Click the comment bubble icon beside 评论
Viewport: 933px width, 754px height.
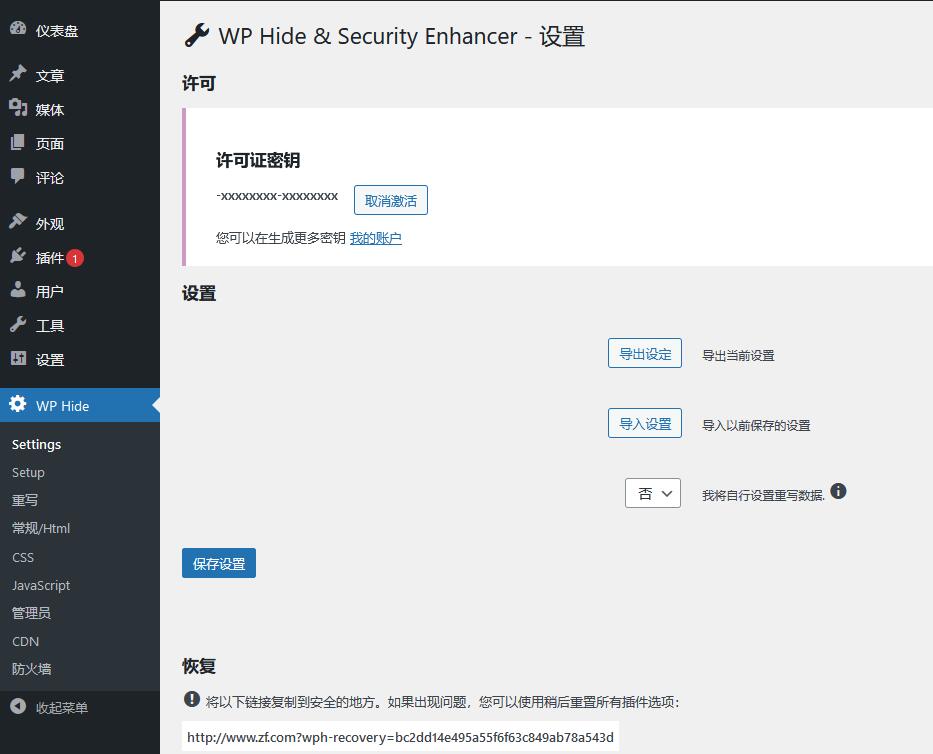point(18,176)
